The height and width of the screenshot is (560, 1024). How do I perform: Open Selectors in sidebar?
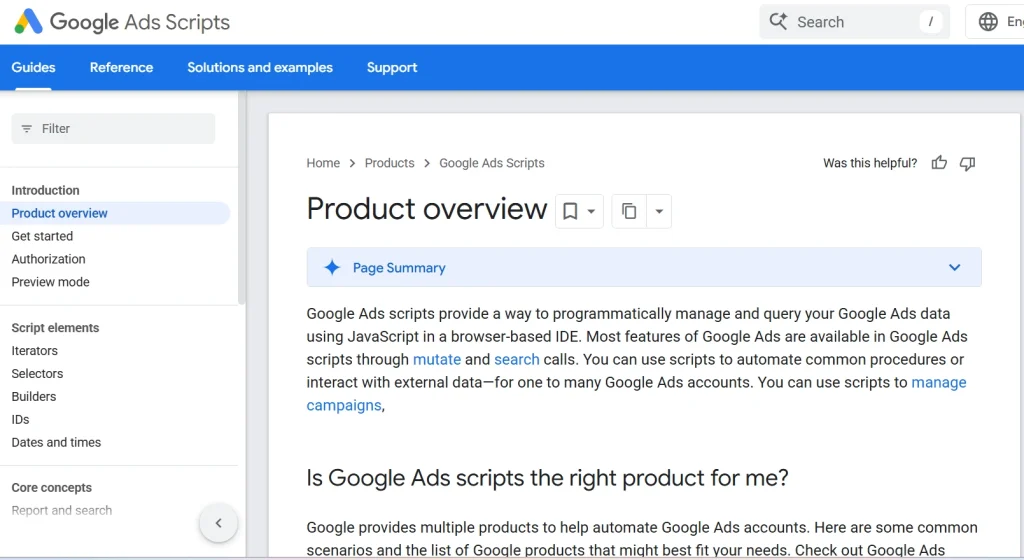click(x=37, y=373)
